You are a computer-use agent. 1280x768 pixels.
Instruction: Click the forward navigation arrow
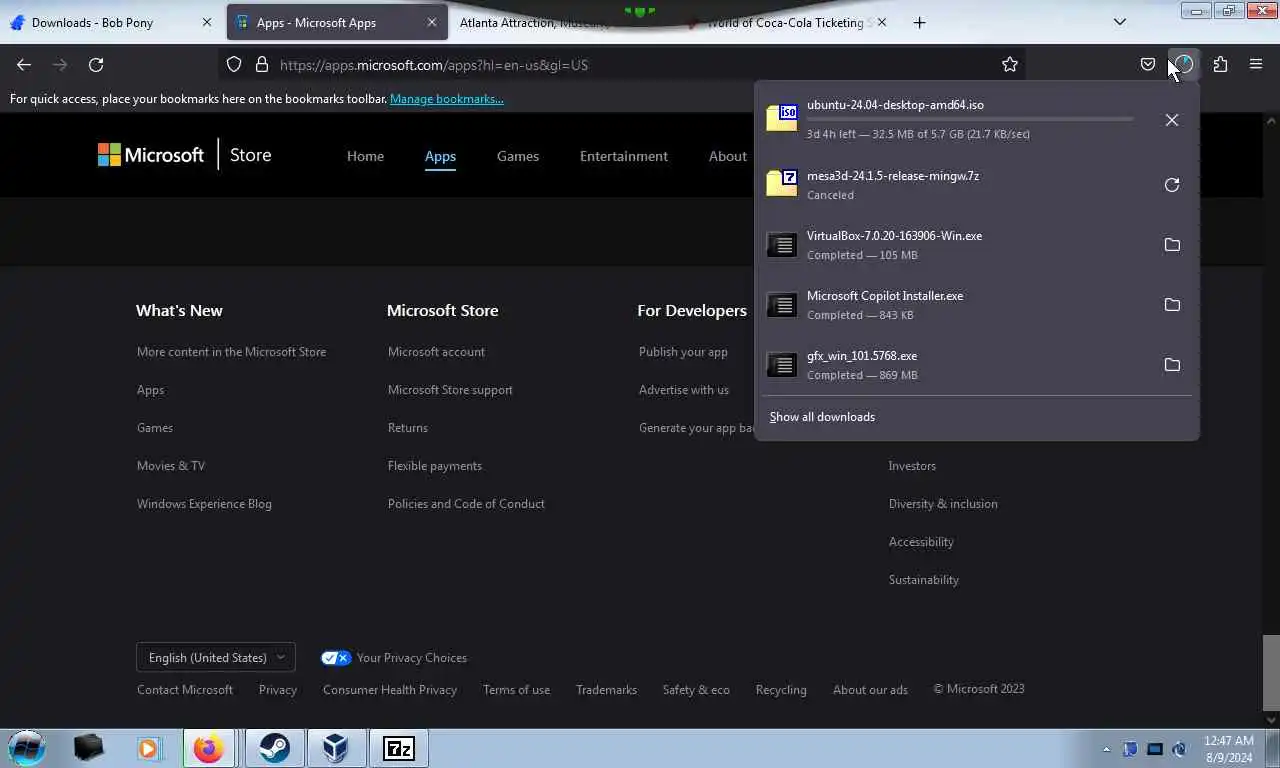click(60, 64)
